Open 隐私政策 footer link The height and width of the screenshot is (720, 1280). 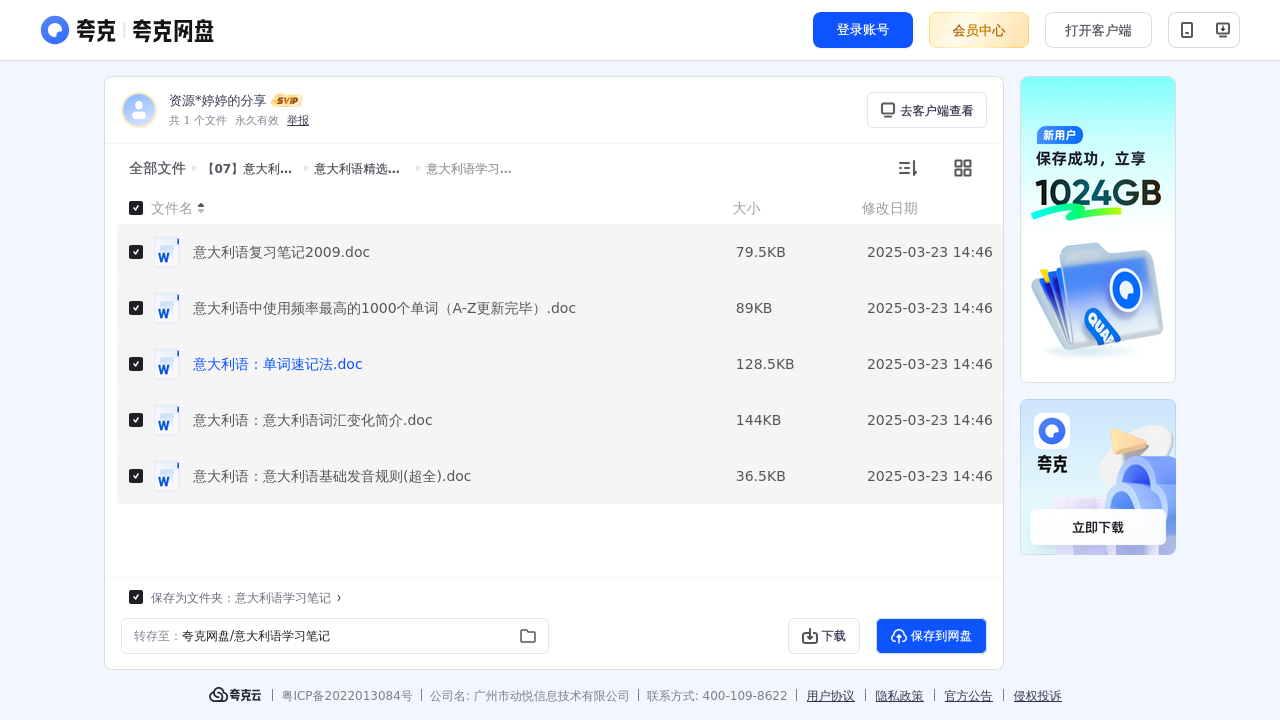point(900,696)
